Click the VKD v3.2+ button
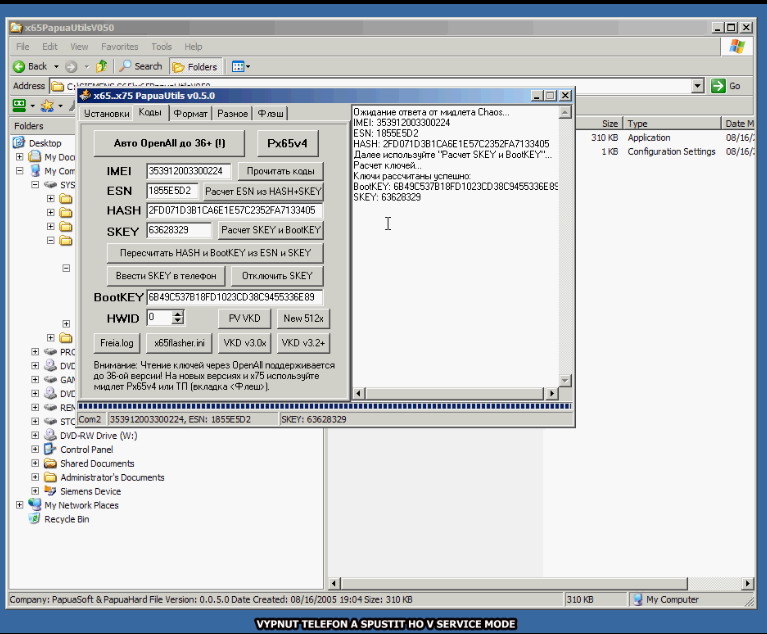767x634 pixels. (303, 343)
